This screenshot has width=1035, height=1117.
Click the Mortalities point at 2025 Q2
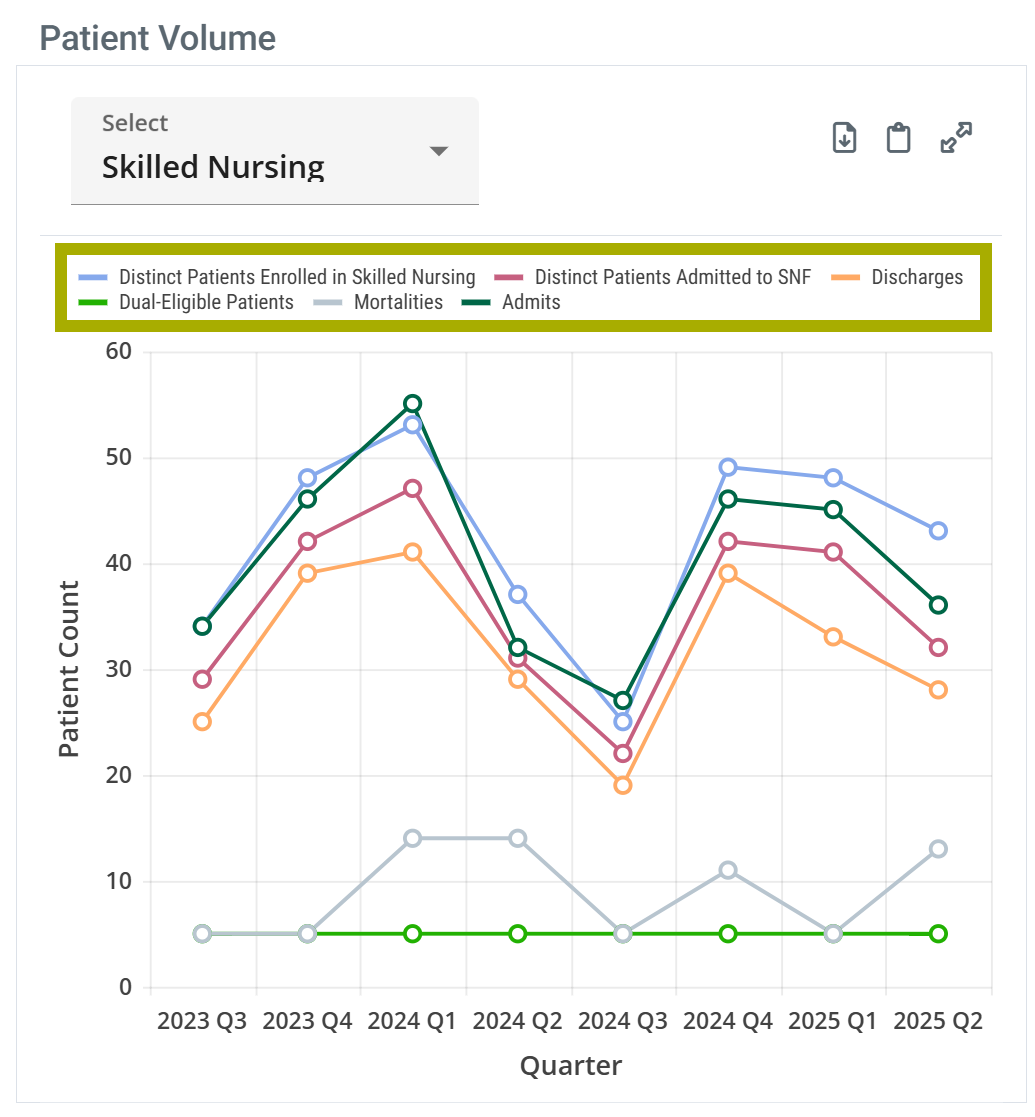[938, 849]
